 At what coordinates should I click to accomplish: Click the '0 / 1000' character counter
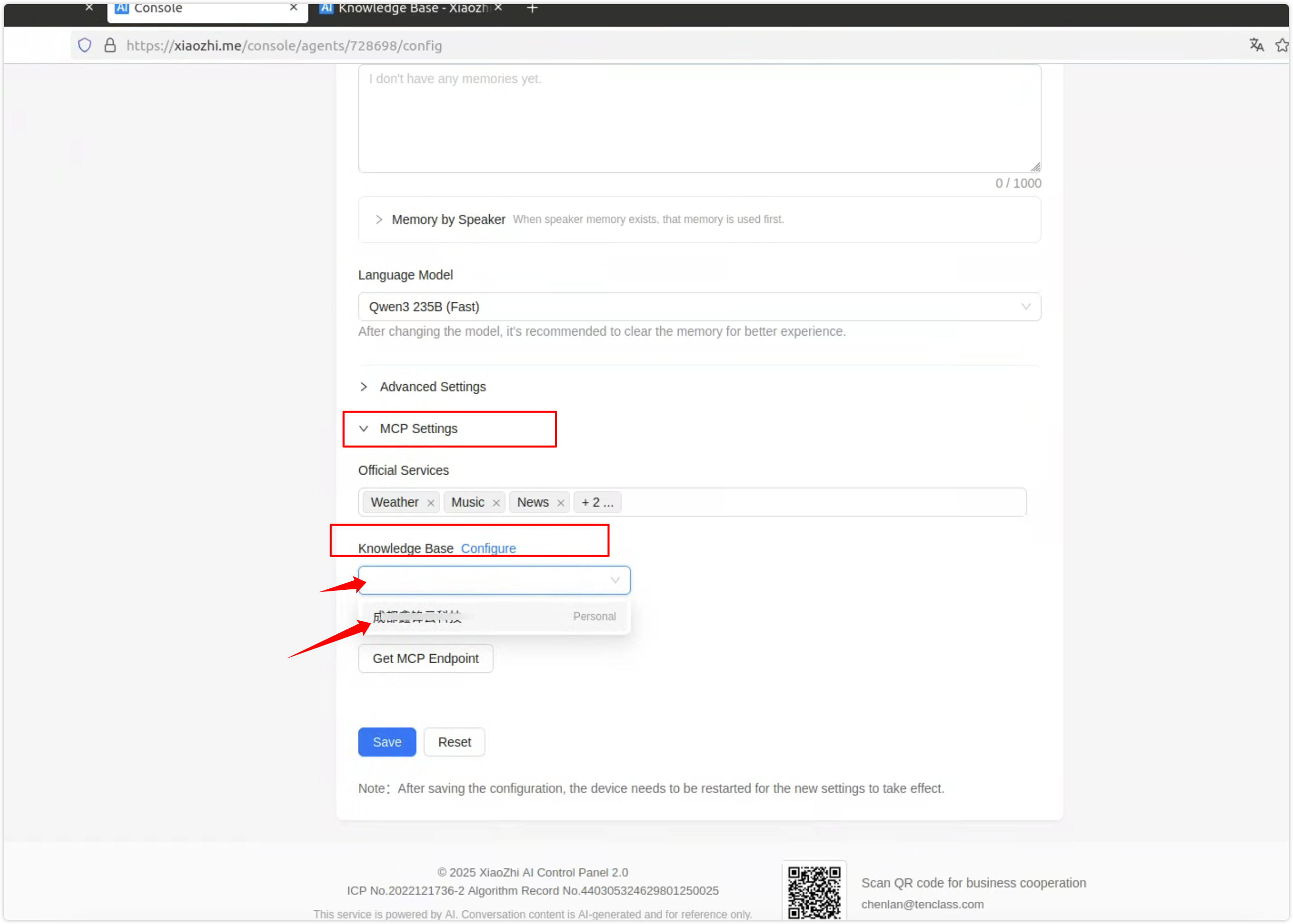click(x=1018, y=183)
